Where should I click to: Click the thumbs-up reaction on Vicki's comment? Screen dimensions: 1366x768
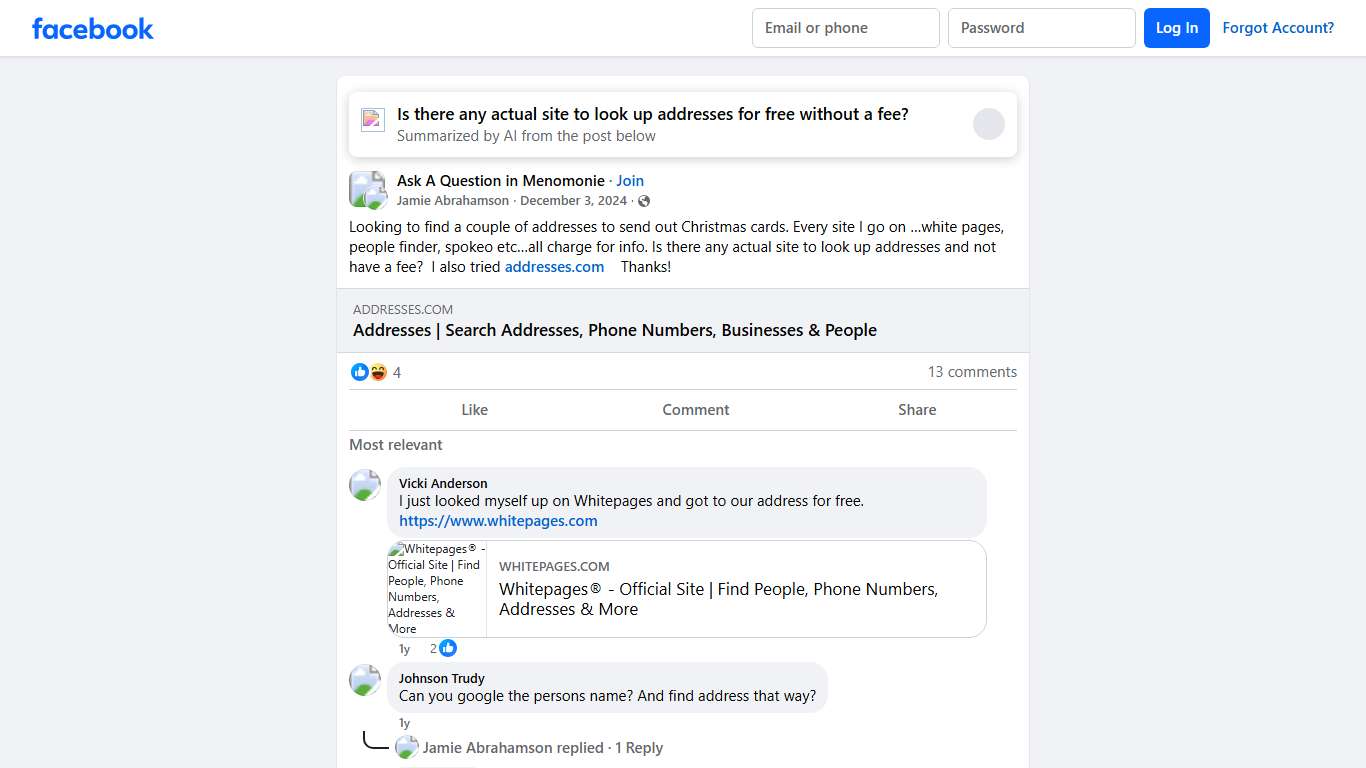tap(448, 648)
